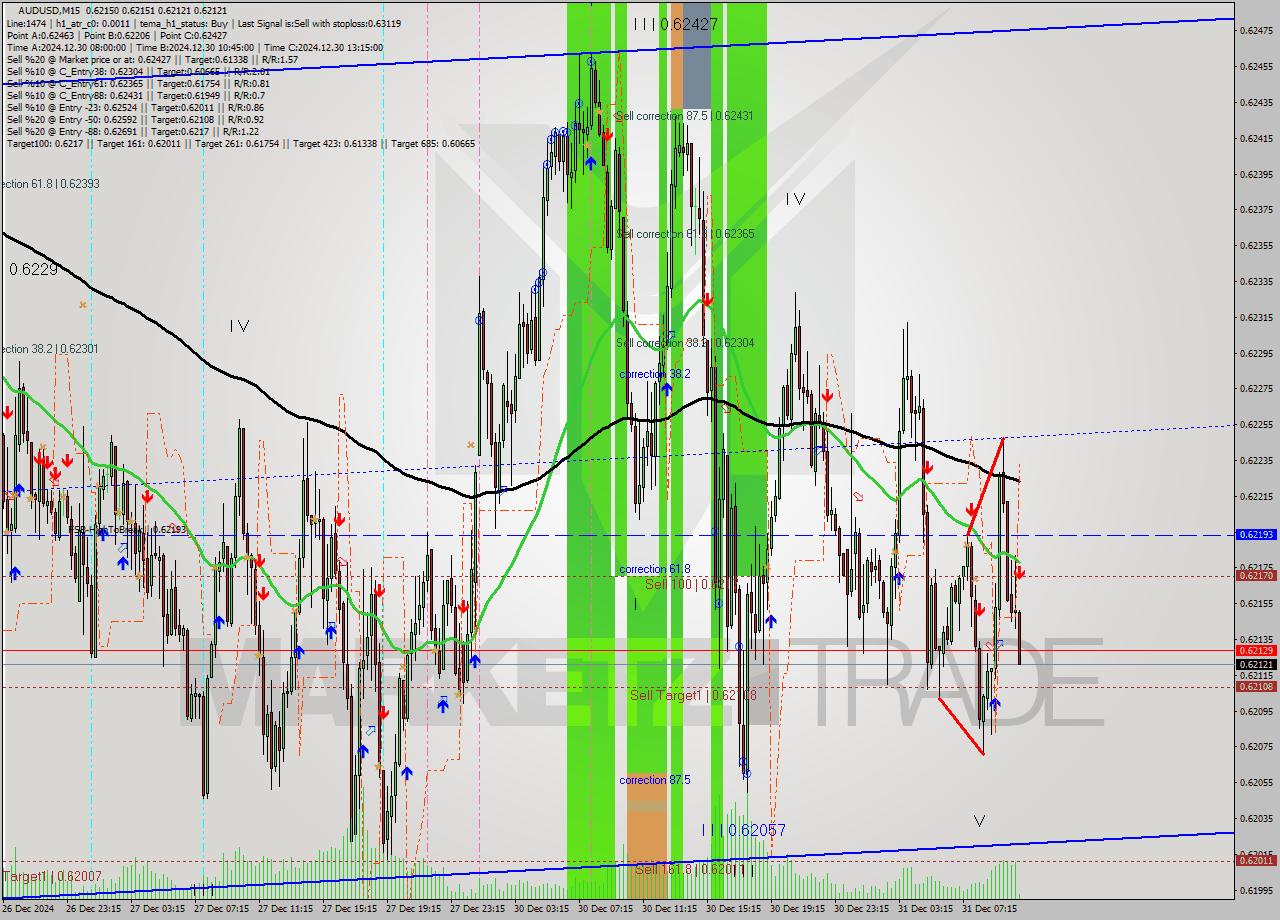Click the '27 Dec 23:15' time axis label
1280x920 pixels.
[476, 909]
